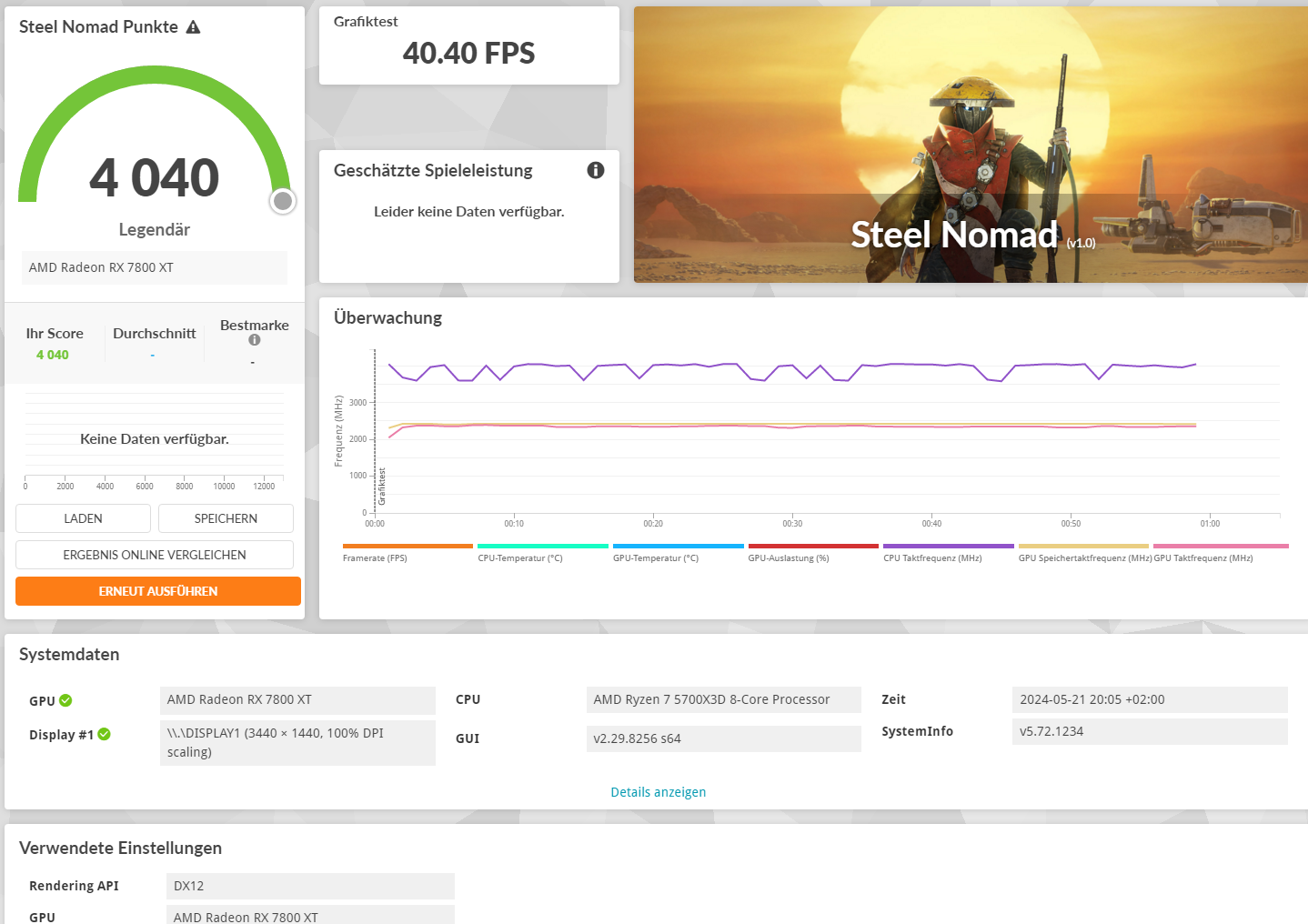Click the Legendär rating label
The image size is (1308, 924).
(x=155, y=230)
